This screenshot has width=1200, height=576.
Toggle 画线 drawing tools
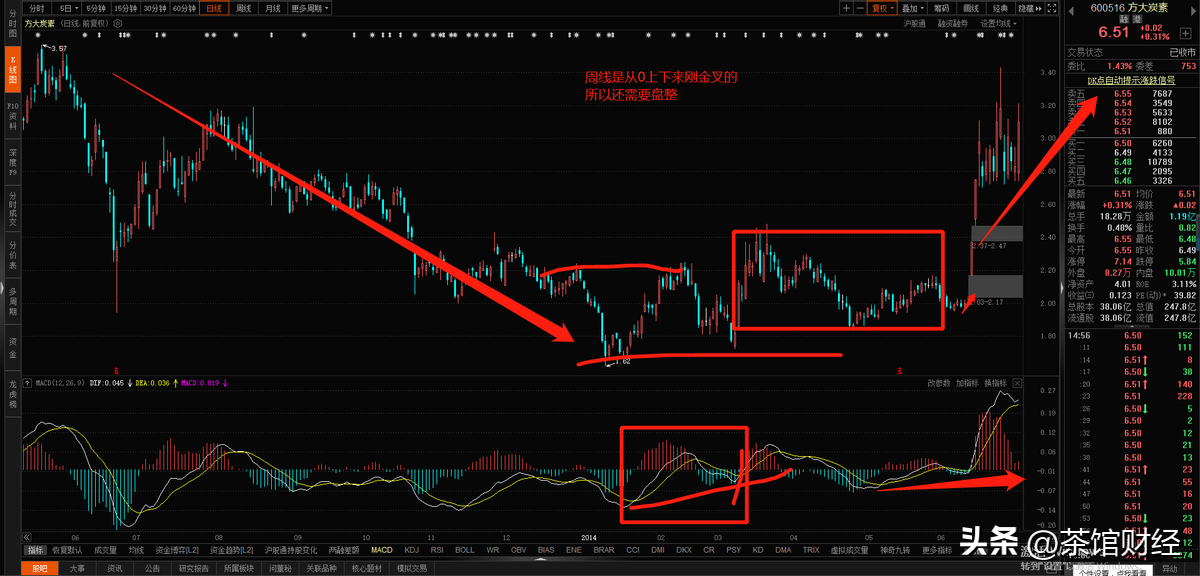971,8
